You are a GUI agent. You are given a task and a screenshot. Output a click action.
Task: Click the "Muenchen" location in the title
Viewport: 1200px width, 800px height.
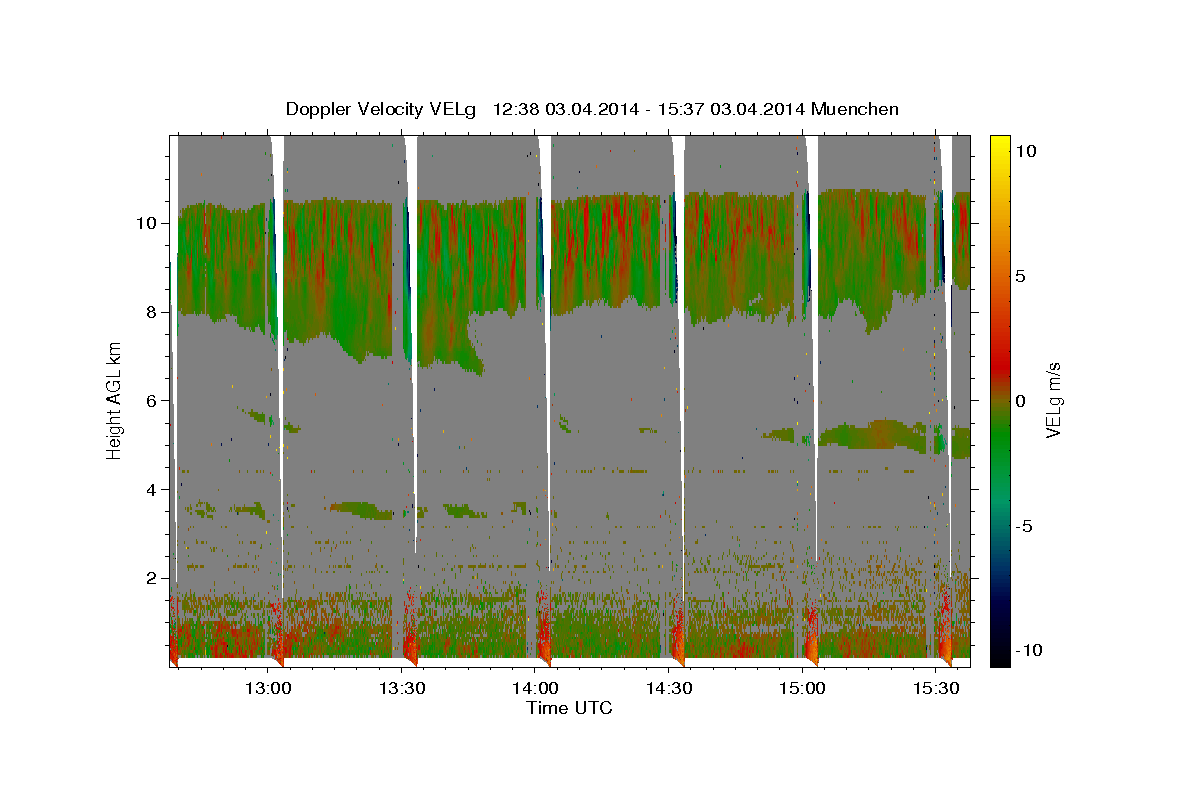click(855, 109)
